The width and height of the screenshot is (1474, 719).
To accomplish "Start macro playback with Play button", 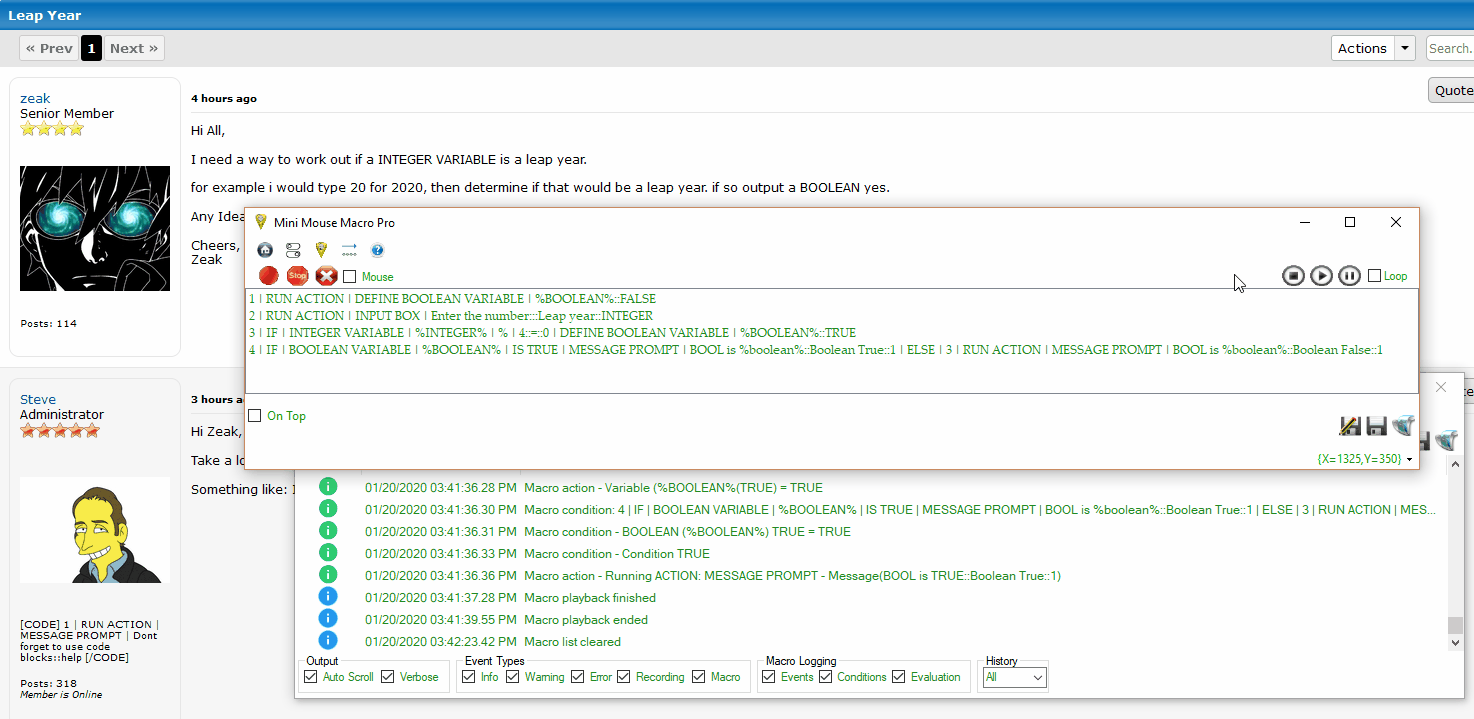I will tap(1321, 276).
